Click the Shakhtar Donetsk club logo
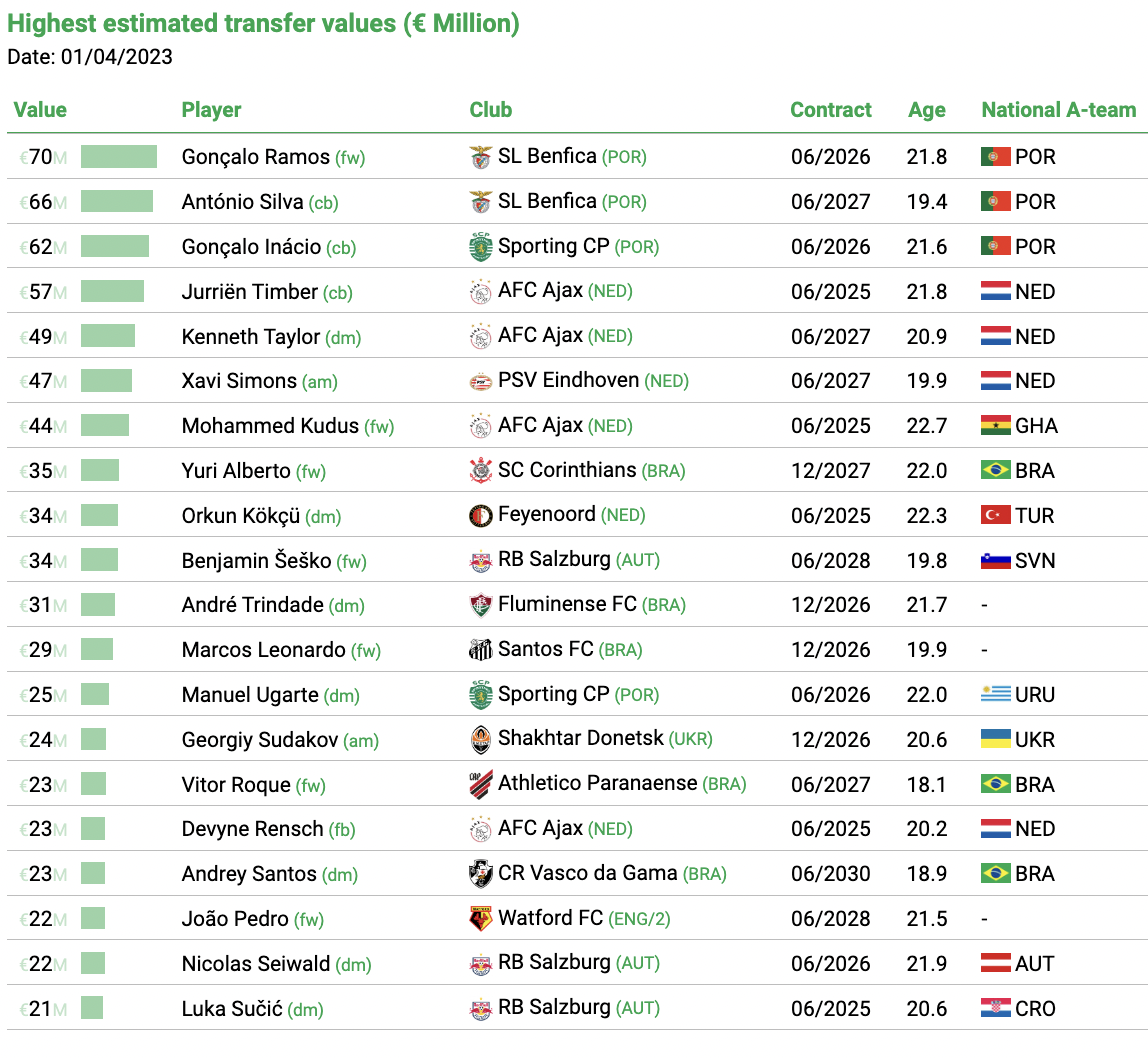This screenshot has height=1058, width=1148. pyautogui.click(x=480, y=740)
